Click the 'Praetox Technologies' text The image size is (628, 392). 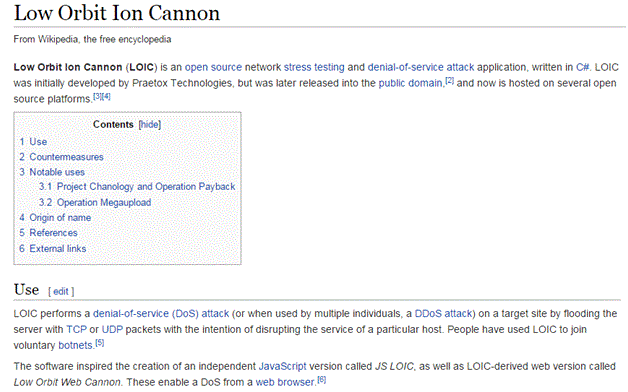point(182,83)
